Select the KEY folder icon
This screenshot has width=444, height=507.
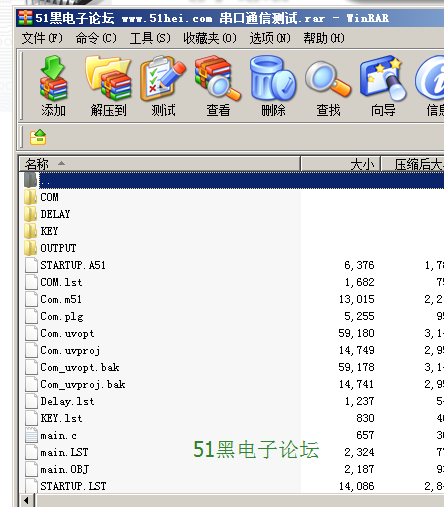(x=31, y=231)
